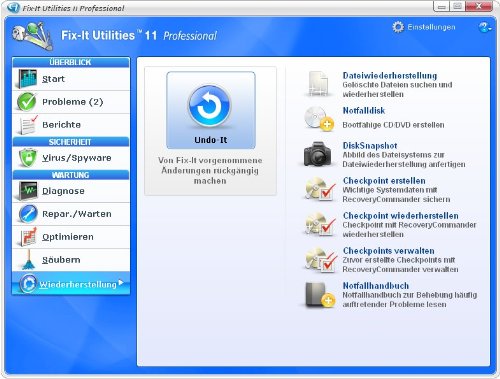
Task: Open the DiskSnapshot link
Action: [x=370, y=146]
